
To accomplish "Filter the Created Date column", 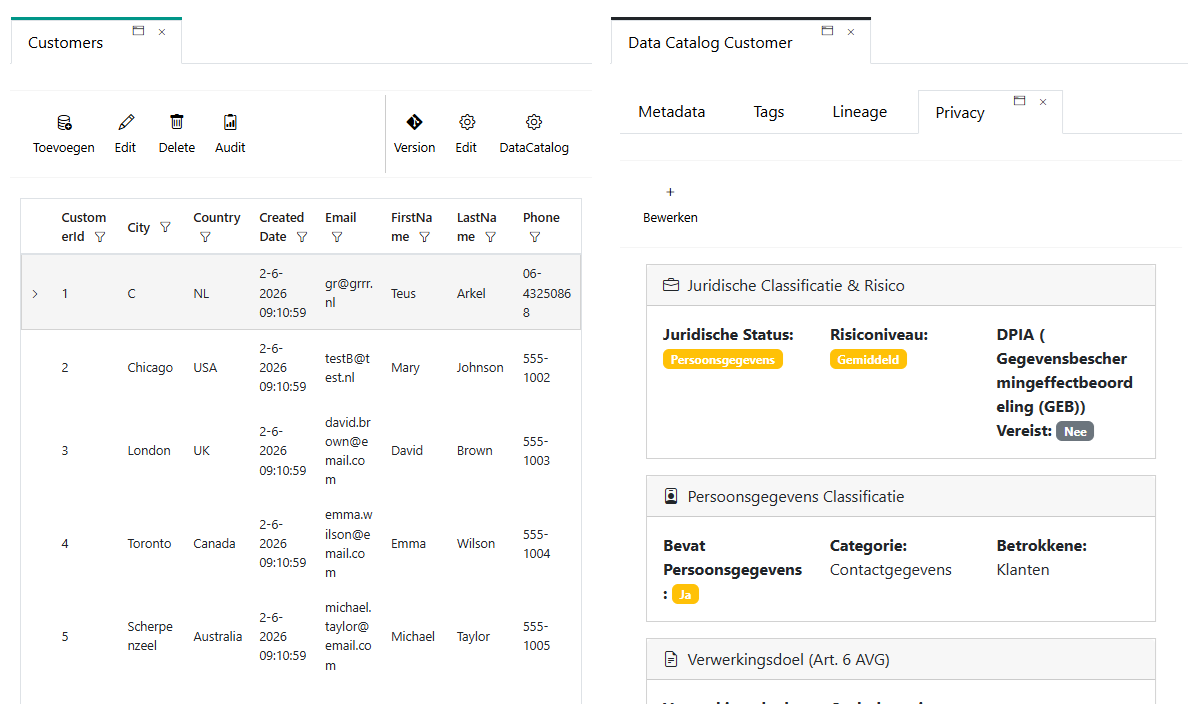I will (302, 237).
